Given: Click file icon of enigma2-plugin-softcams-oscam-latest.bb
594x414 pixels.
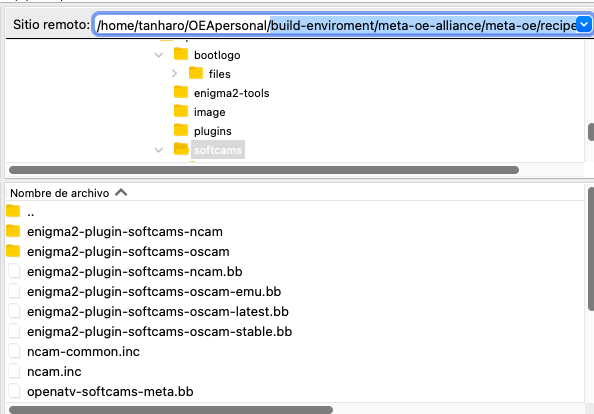Looking at the screenshot, I should [x=14, y=311].
